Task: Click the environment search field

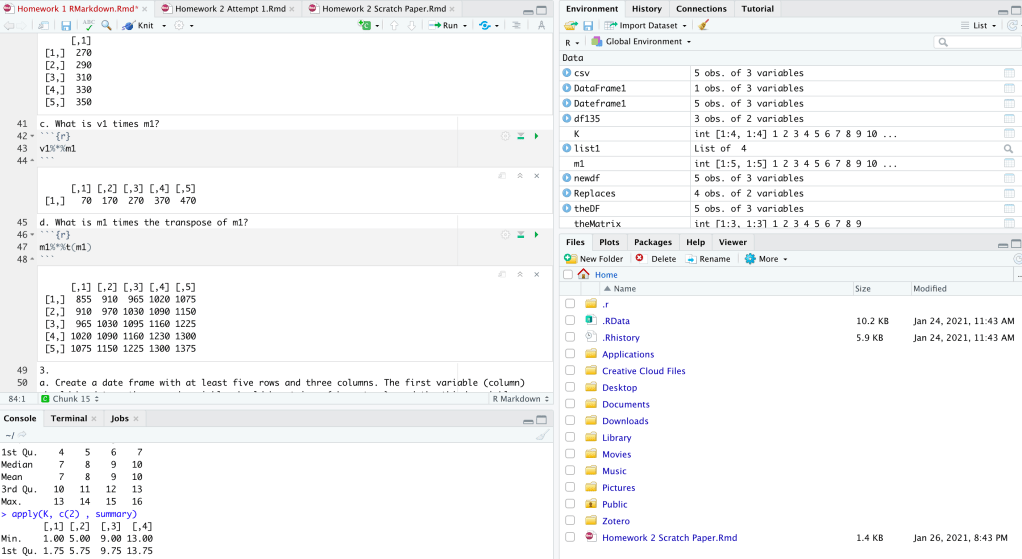Action: (x=977, y=42)
